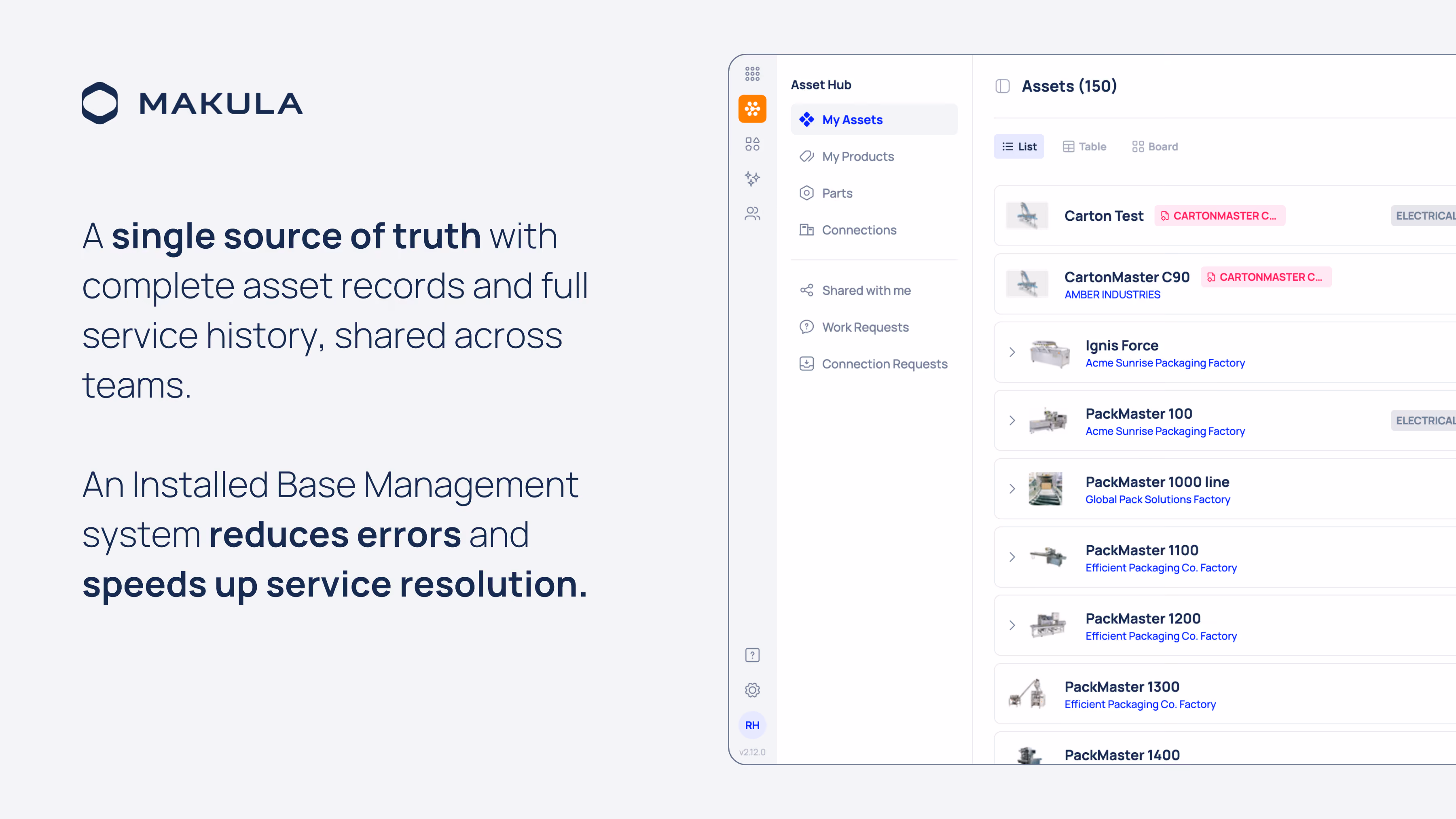Click the Makula hexagon logo
The height and width of the screenshot is (819, 1456).
(x=100, y=103)
